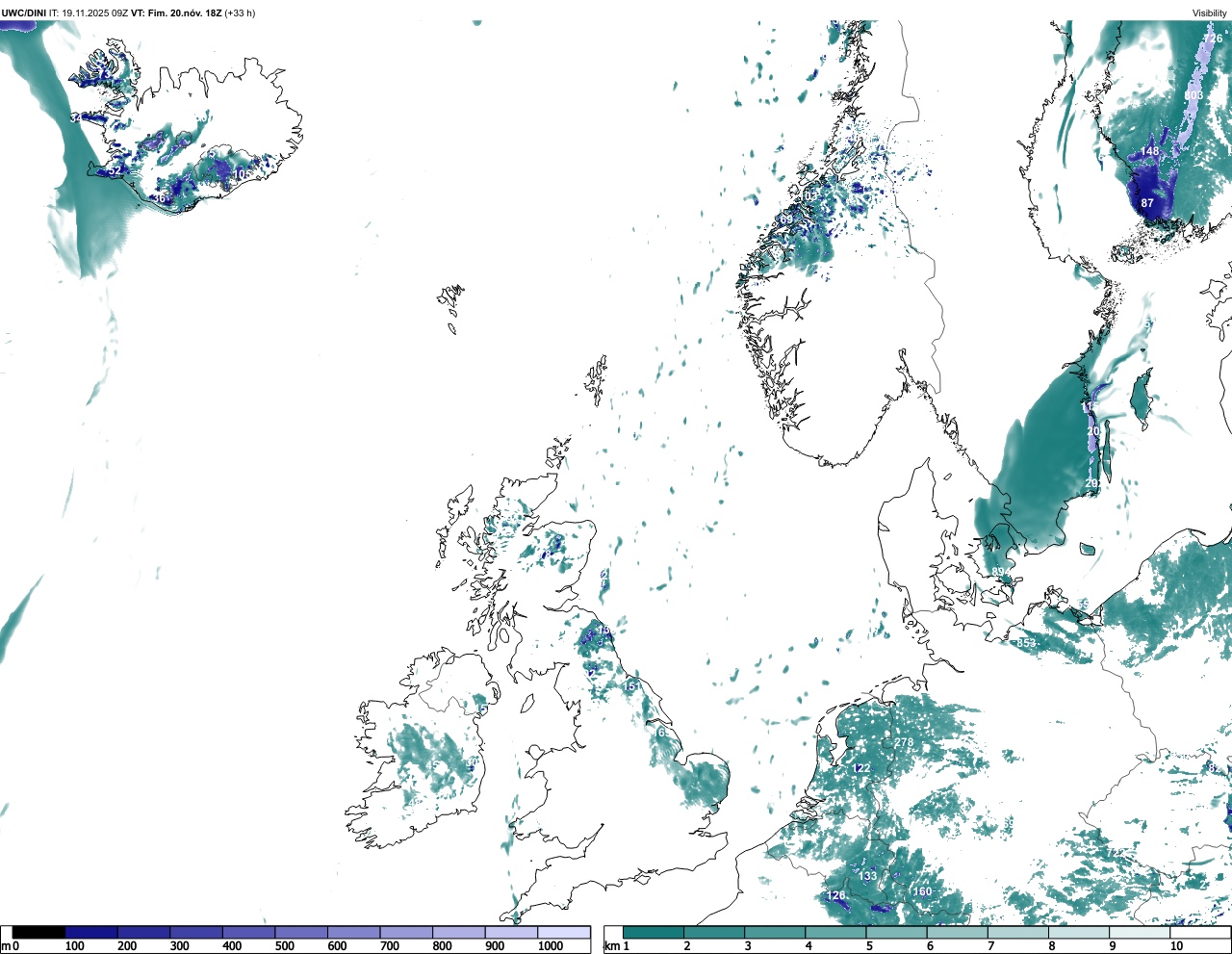1232x954 pixels.
Task: Click the "148" value in Finland
Action: tap(1150, 151)
